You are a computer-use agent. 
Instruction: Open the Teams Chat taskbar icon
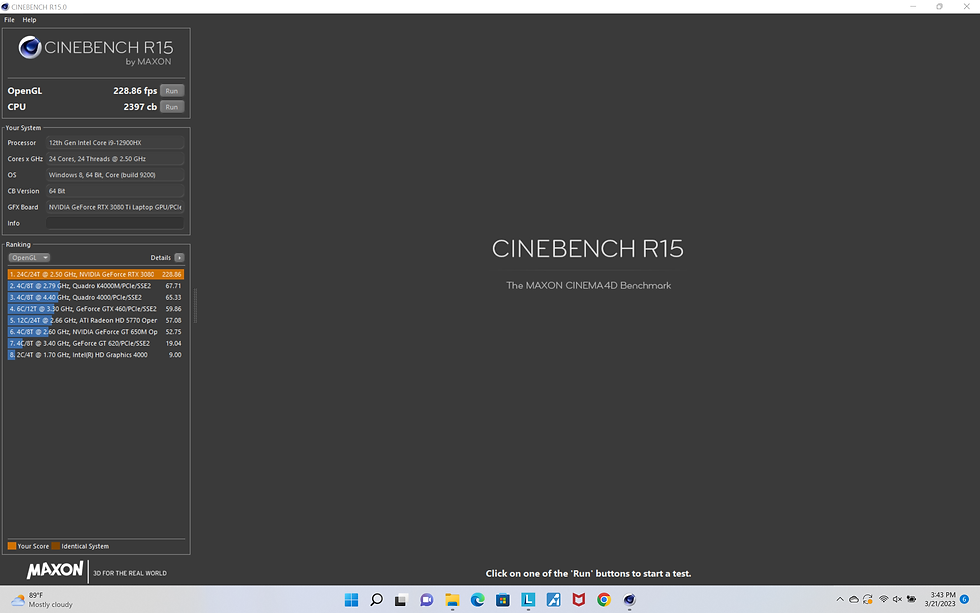point(427,600)
